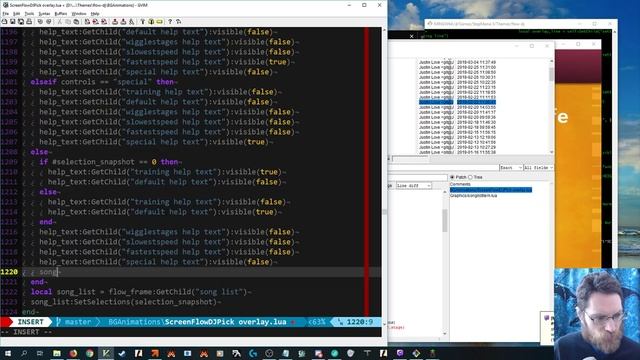Screen dimensions: 640x360
Task: Open the File menu in gVim
Action: [6, 14]
